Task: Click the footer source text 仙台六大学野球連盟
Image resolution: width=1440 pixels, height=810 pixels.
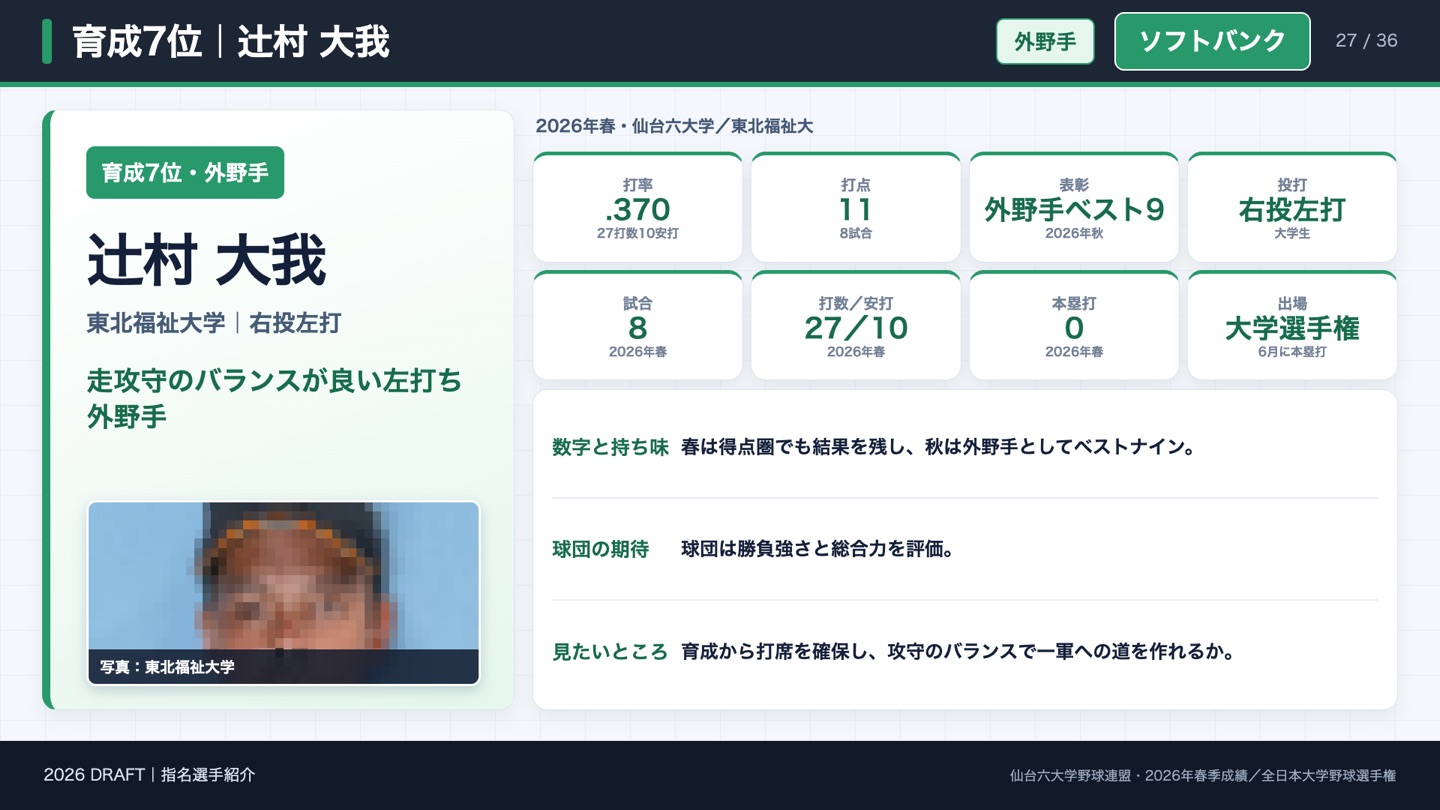Action: pyautogui.click(x=1203, y=775)
